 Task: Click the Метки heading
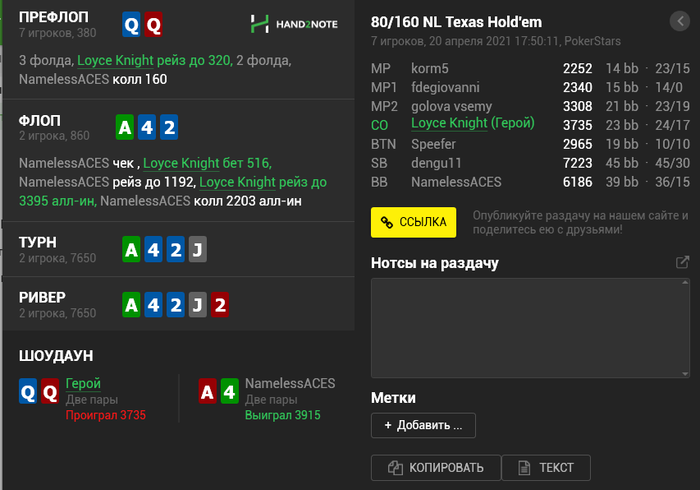point(393,398)
